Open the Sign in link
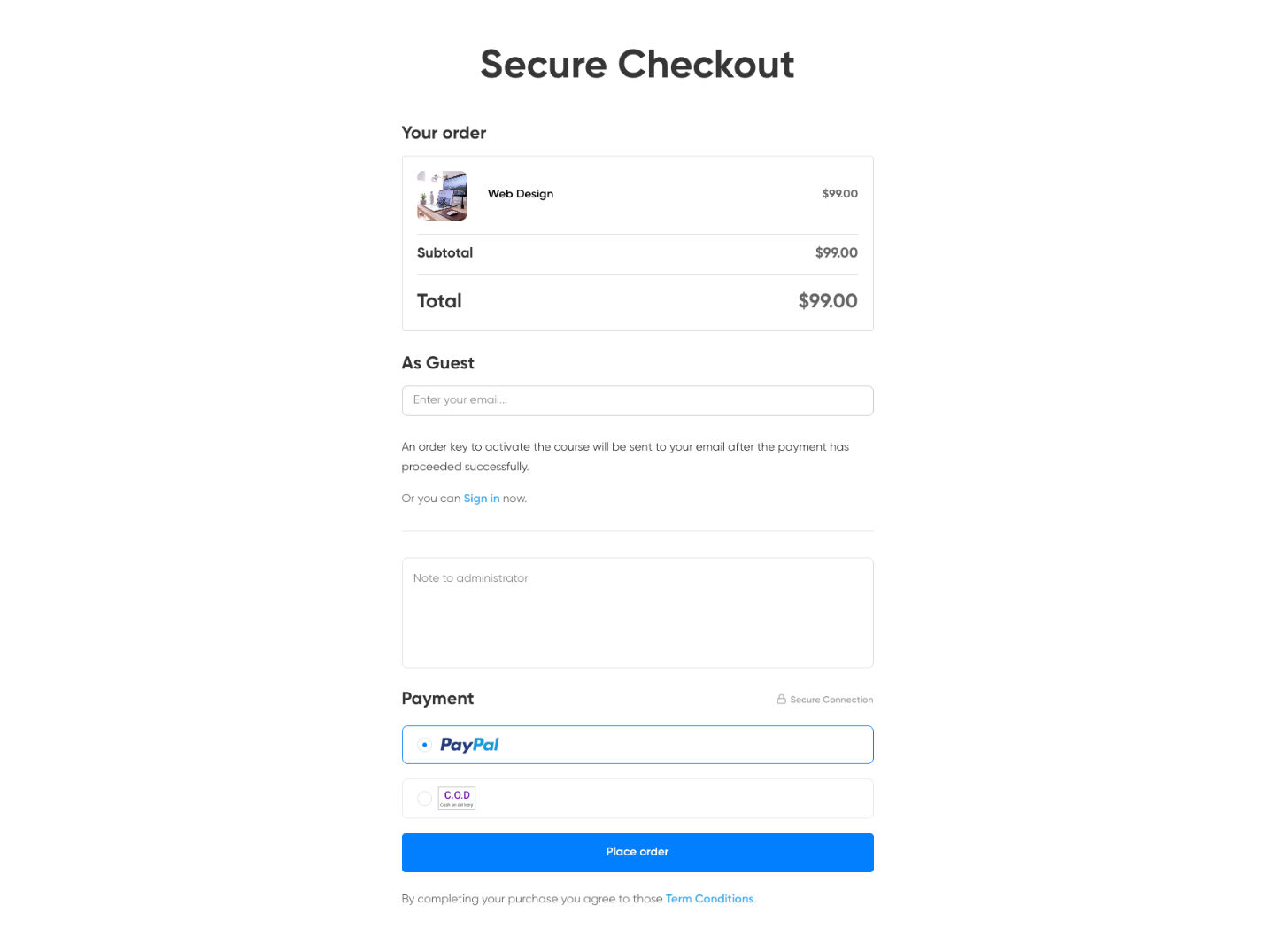Image resolution: width=1275 pixels, height=952 pixels. 482,499
